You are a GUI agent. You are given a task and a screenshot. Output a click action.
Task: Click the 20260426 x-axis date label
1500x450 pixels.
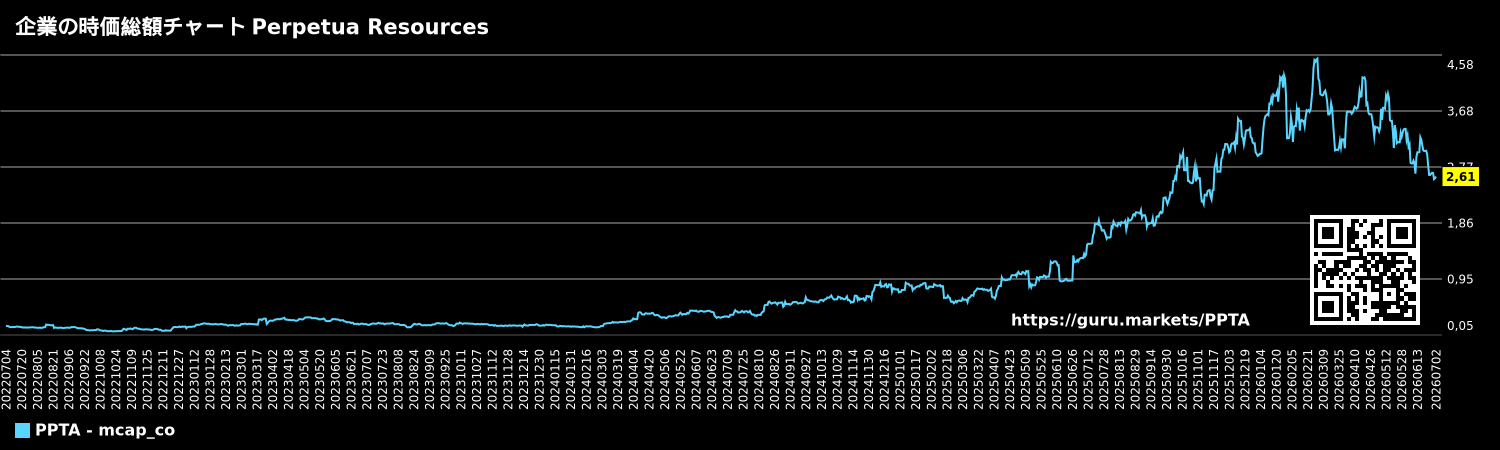click(1370, 378)
